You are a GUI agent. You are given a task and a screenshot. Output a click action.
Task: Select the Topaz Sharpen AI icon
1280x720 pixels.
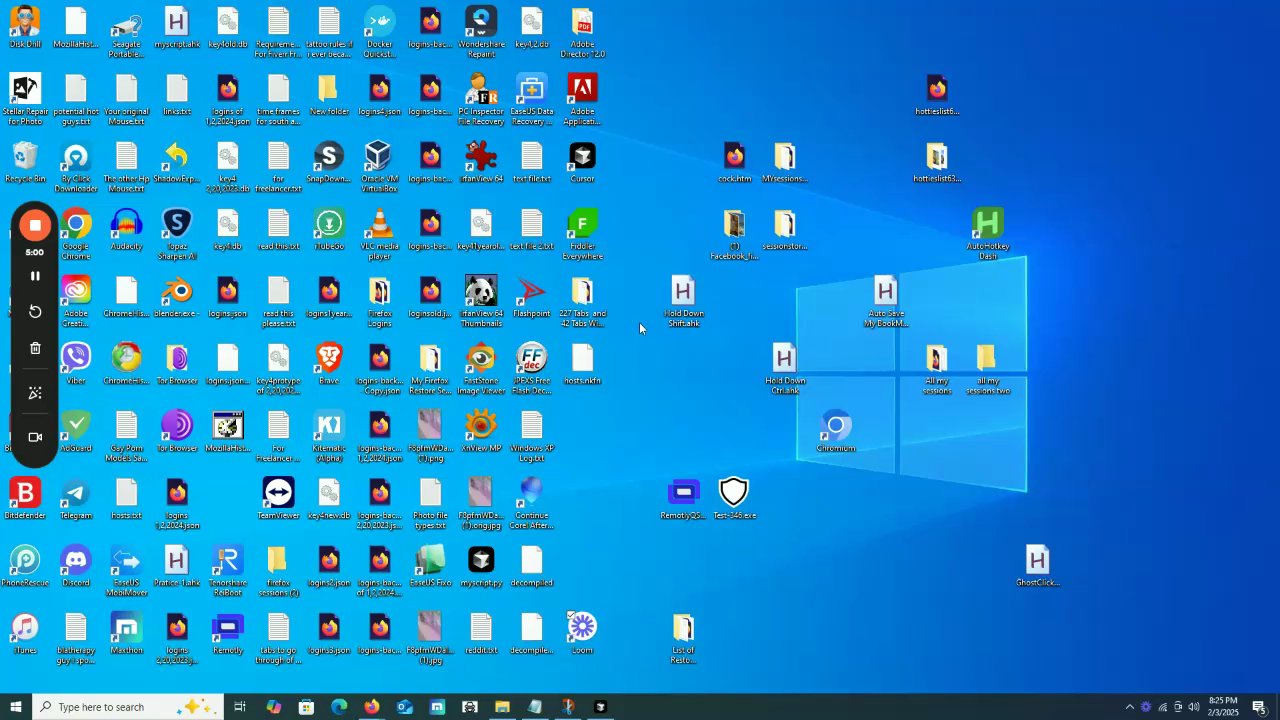177,234
